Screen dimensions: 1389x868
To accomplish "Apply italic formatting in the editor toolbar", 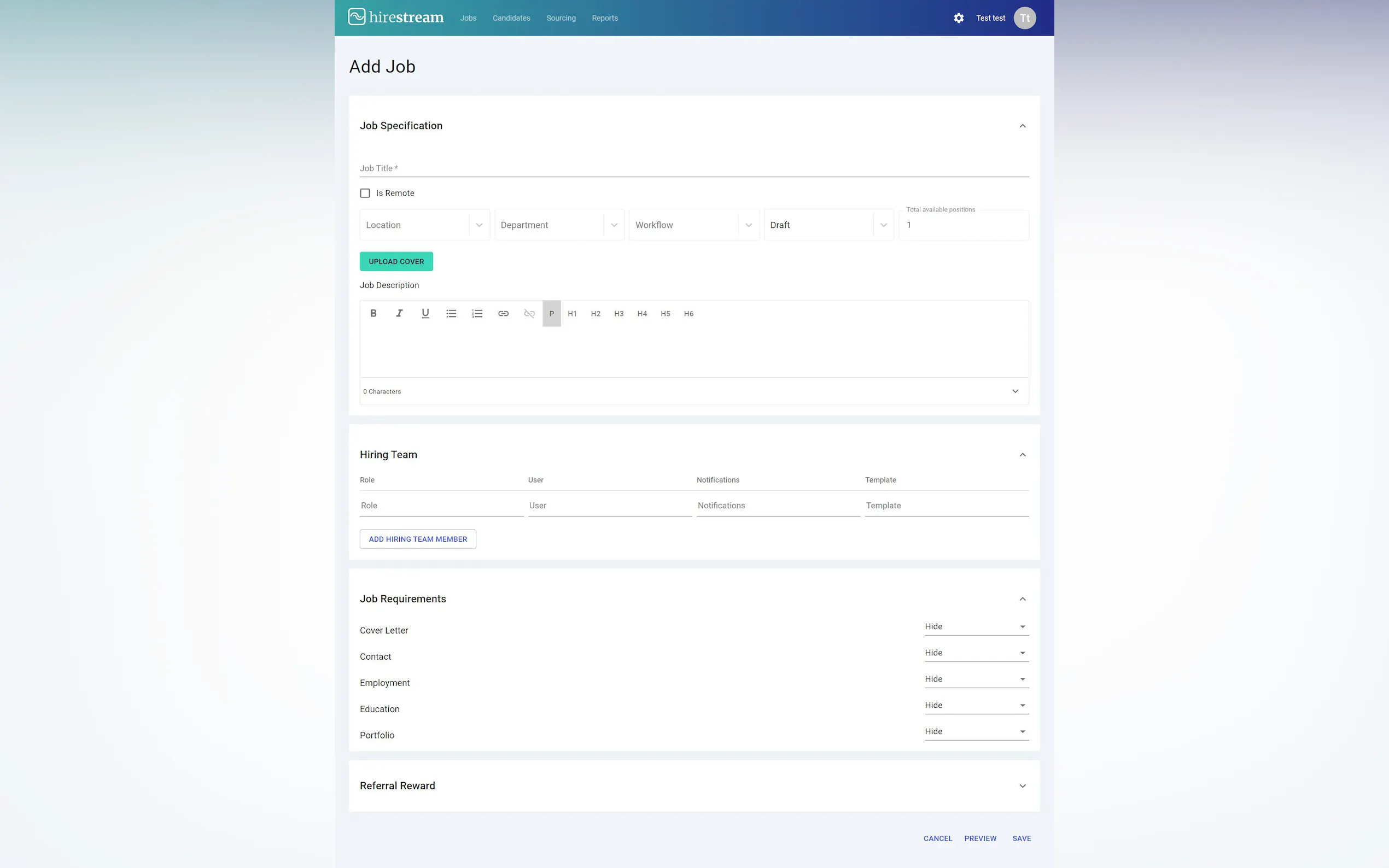I will [399, 313].
